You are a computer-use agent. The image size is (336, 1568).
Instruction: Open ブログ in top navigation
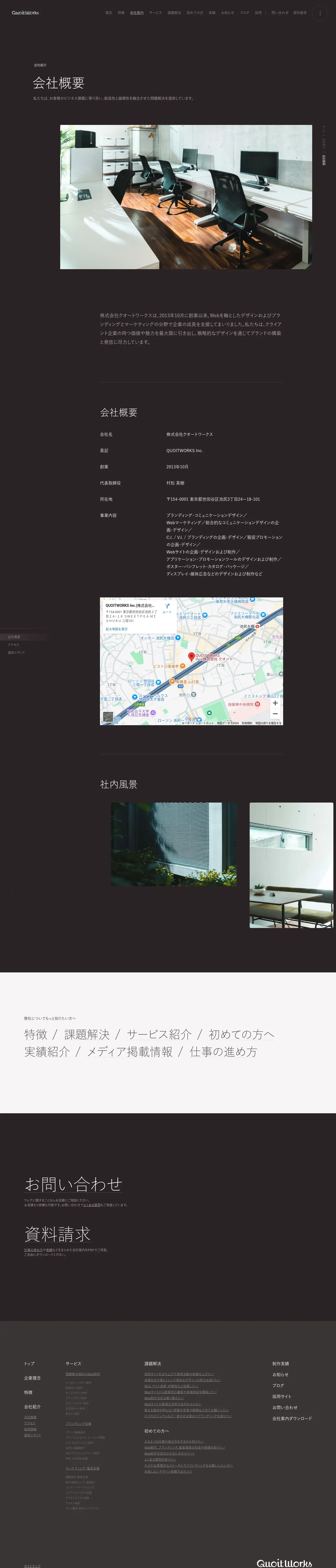coord(244,13)
